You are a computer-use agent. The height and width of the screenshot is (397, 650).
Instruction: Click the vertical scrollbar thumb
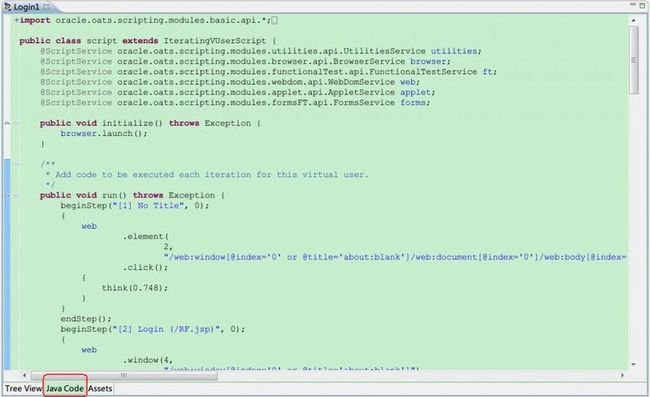click(x=633, y=61)
